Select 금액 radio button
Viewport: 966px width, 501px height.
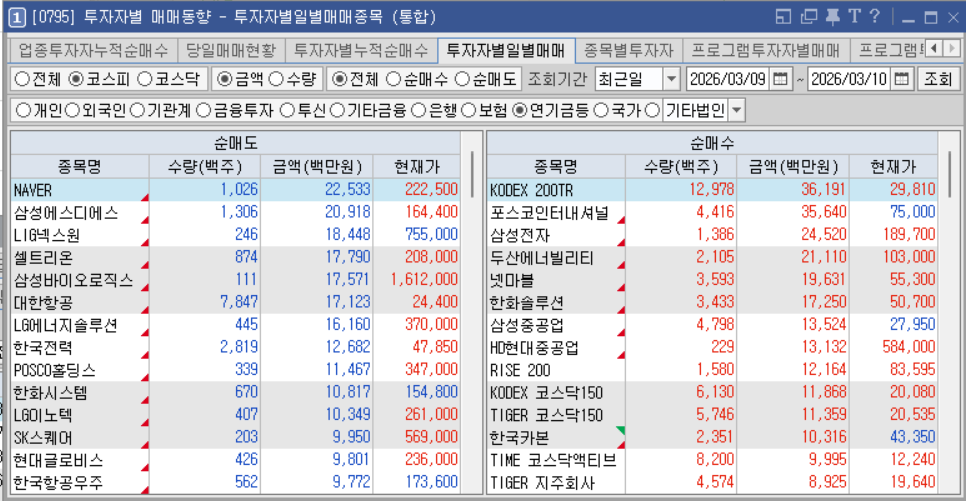pos(225,79)
